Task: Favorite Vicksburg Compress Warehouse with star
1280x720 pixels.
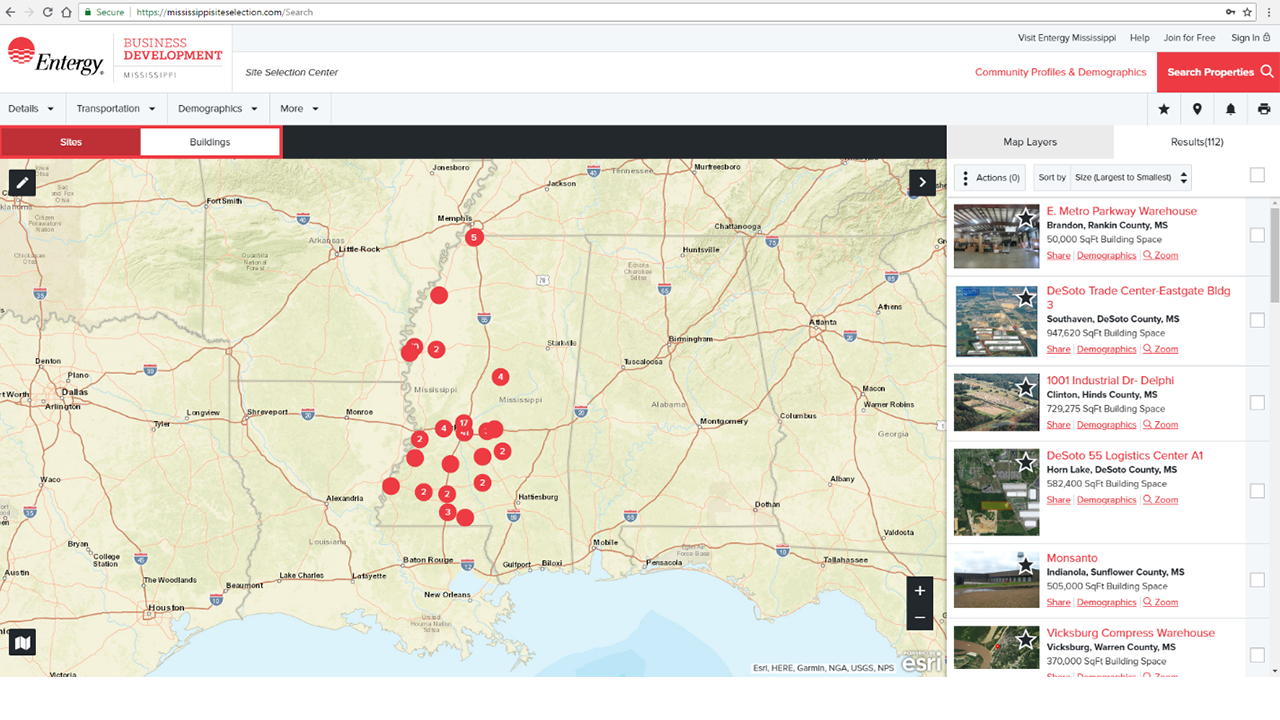Action: tap(1026, 640)
